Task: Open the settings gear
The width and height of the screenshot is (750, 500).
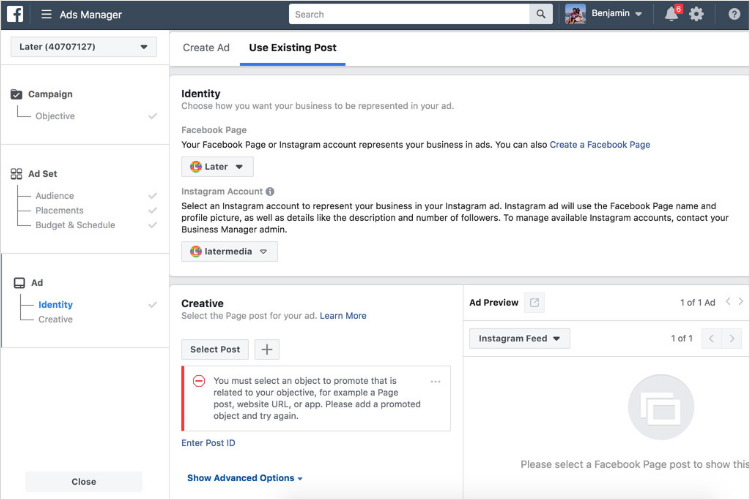Action: pos(696,14)
